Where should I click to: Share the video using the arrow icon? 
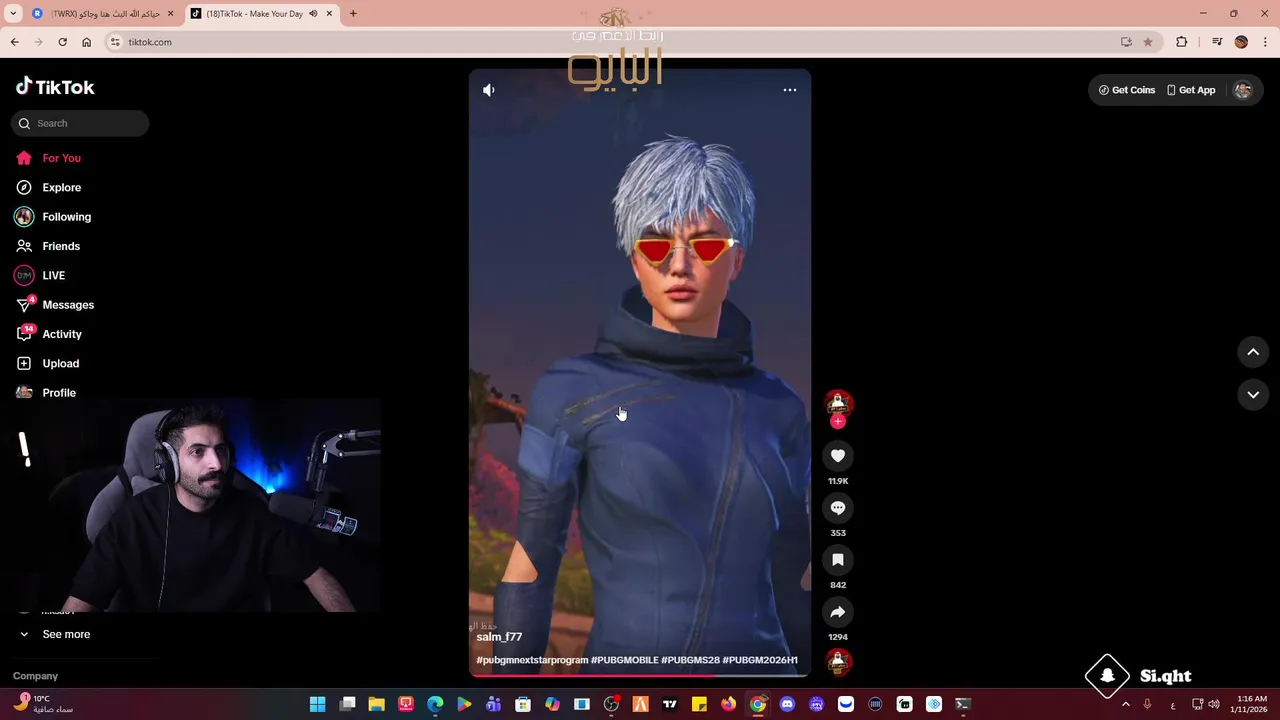(838, 612)
